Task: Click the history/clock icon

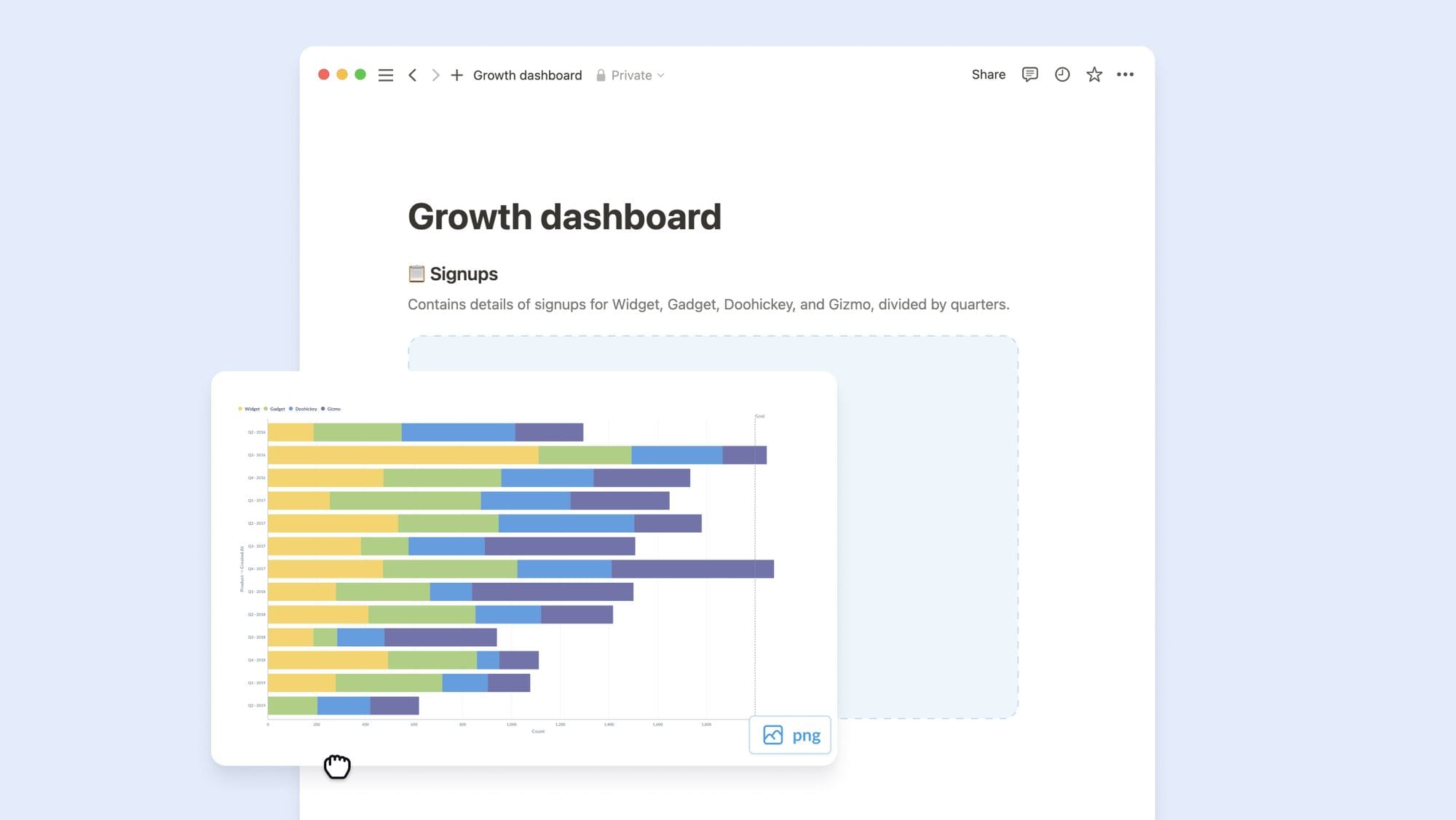Action: pos(1062,74)
